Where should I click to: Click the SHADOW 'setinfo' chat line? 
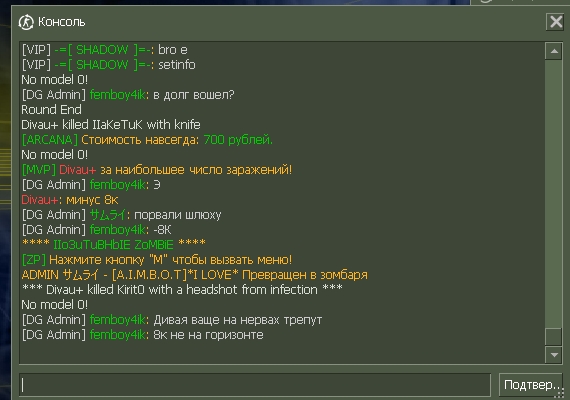pos(108,65)
